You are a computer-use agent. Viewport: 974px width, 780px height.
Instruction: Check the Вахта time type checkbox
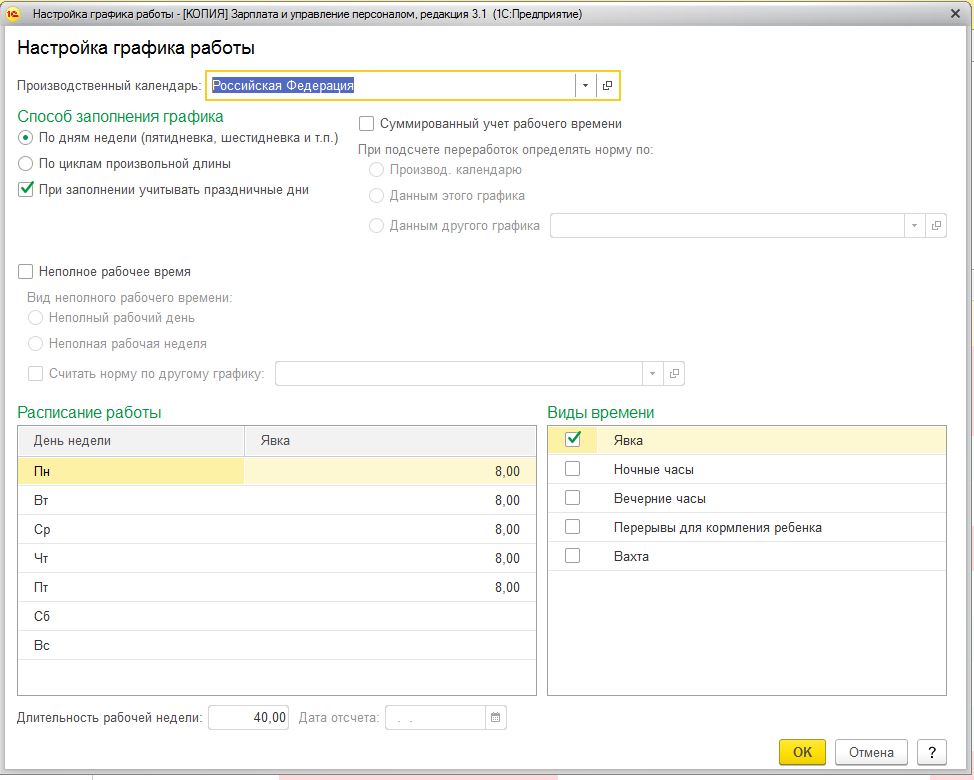573,556
